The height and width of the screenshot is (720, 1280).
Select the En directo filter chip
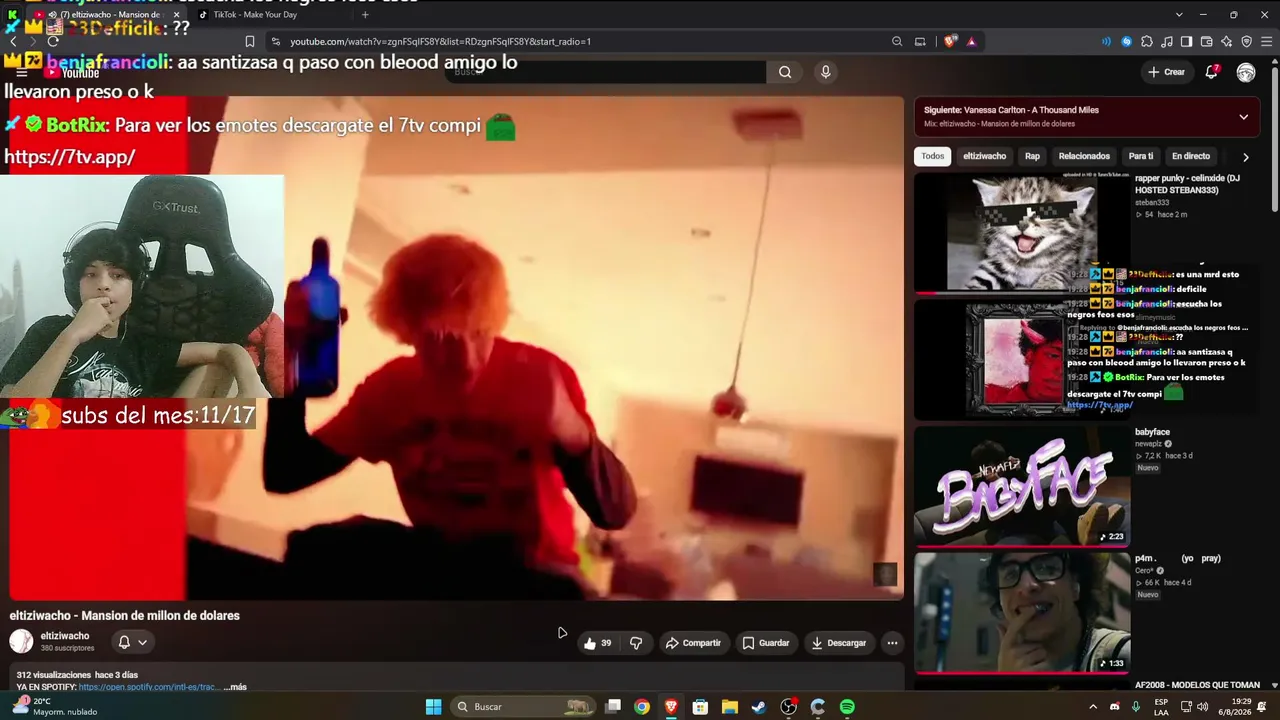(1190, 156)
